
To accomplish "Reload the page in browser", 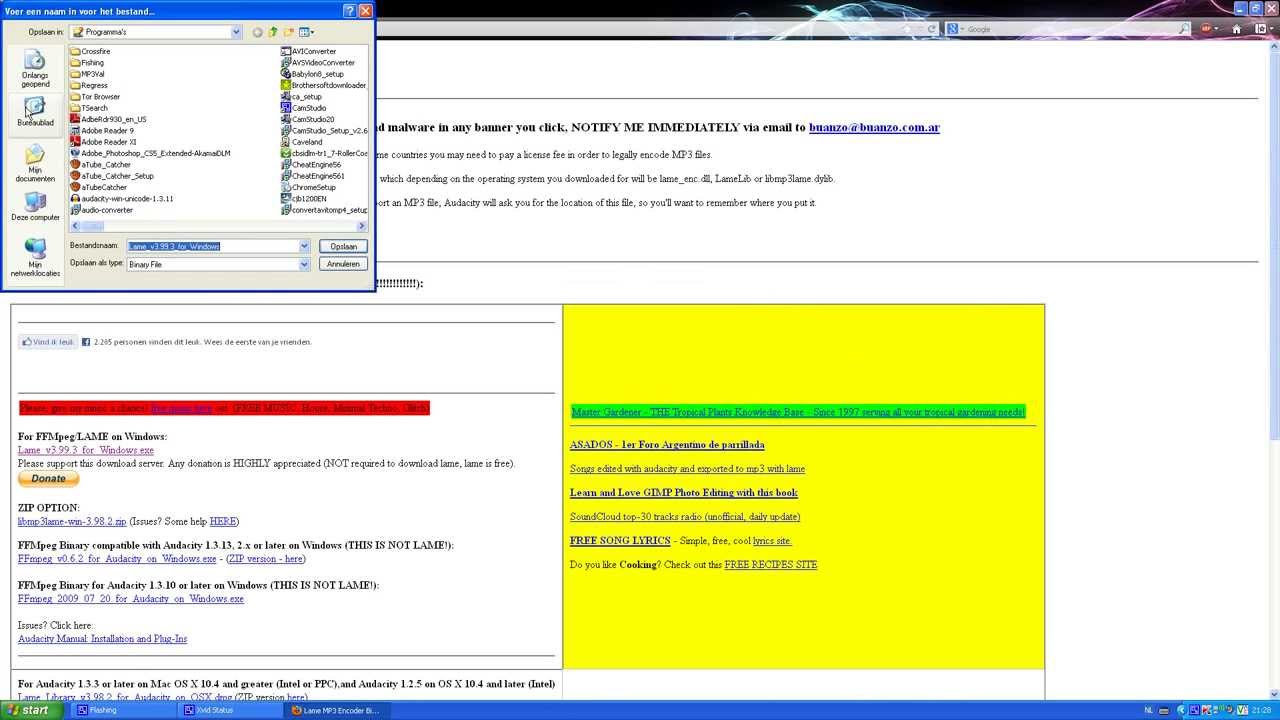I will point(932,29).
